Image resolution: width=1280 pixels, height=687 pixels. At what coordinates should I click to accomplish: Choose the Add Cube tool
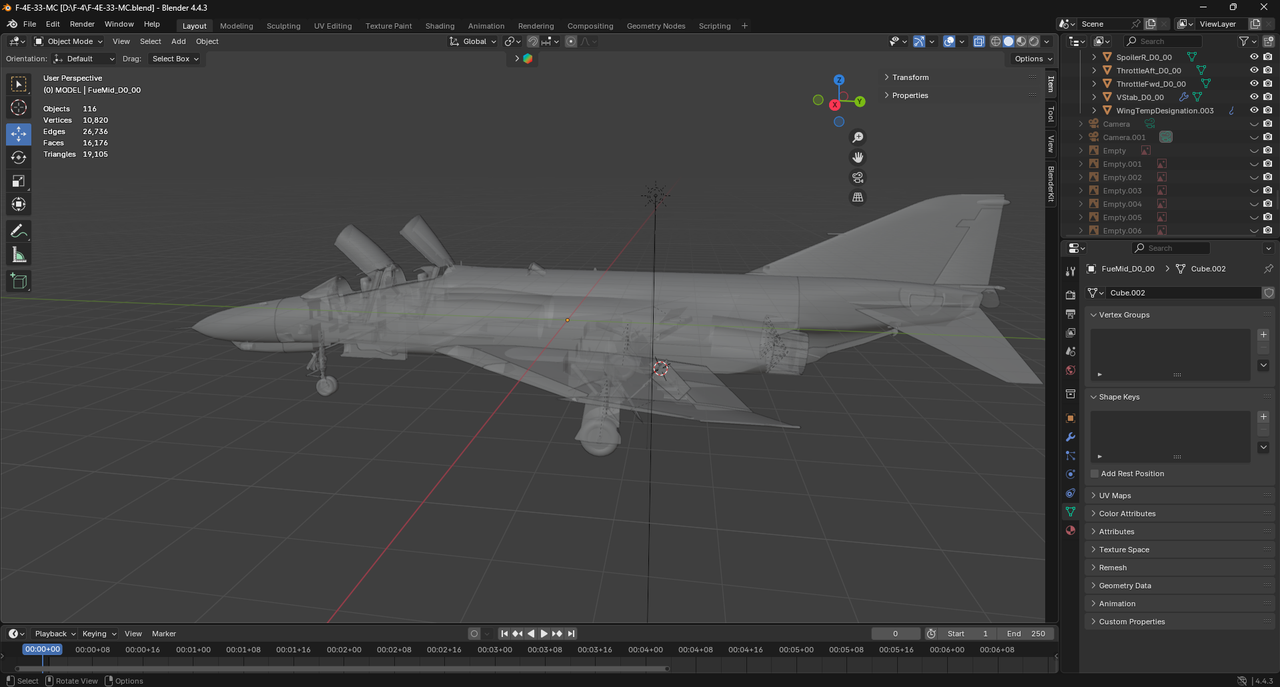pyautogui.click(x=19, y=282)
